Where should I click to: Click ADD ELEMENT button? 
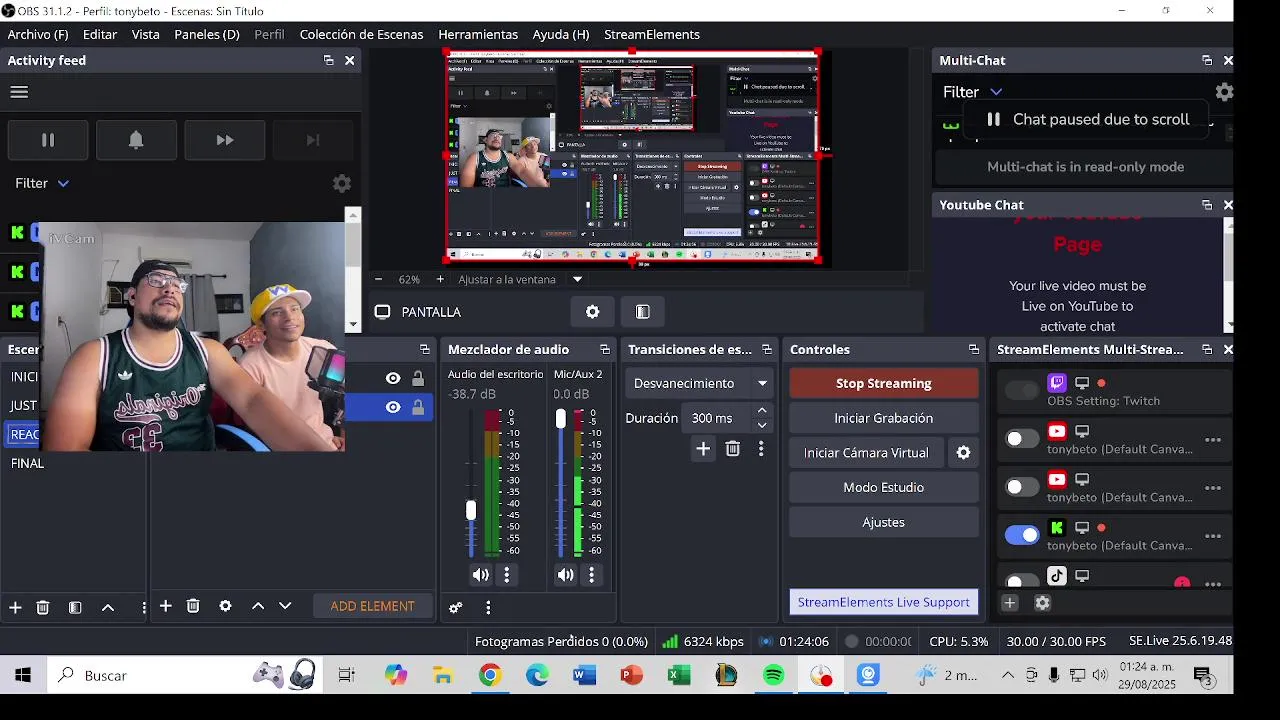pyautogui.click(x=372, y=607)
